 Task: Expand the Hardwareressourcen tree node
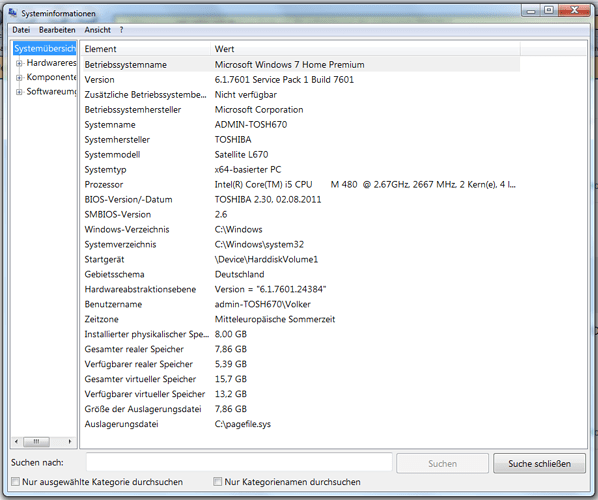19,63
